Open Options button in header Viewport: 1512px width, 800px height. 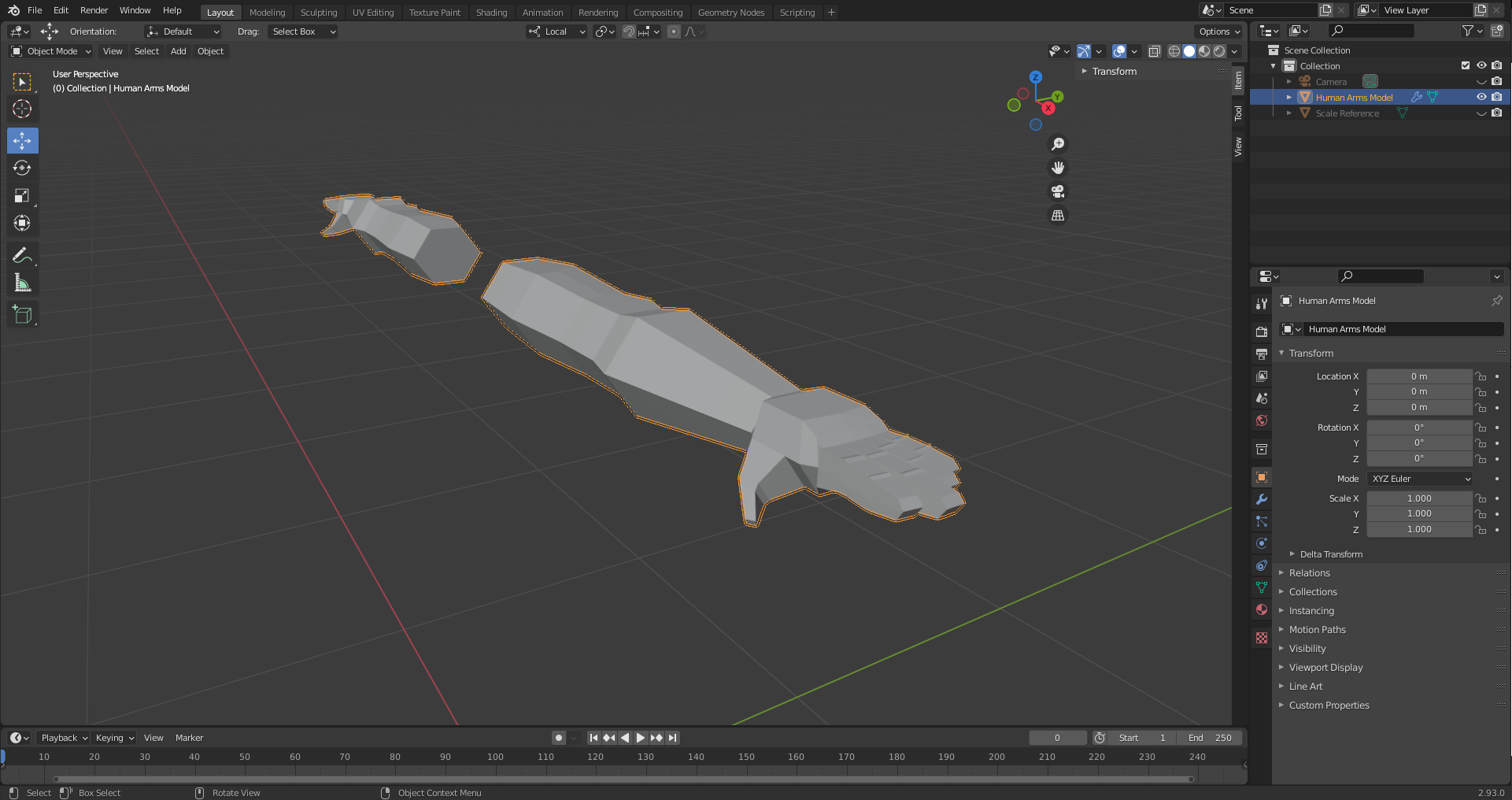coord(1218,31)
